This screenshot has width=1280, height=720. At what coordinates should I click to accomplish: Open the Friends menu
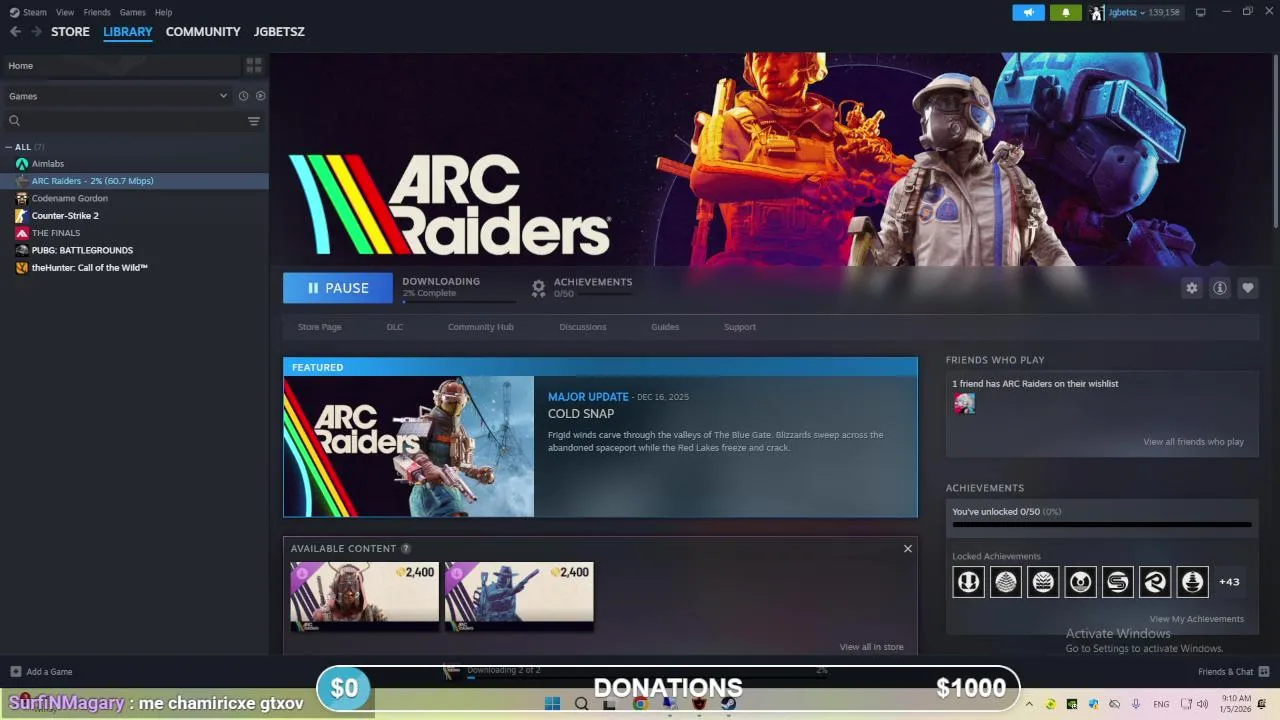97,12
